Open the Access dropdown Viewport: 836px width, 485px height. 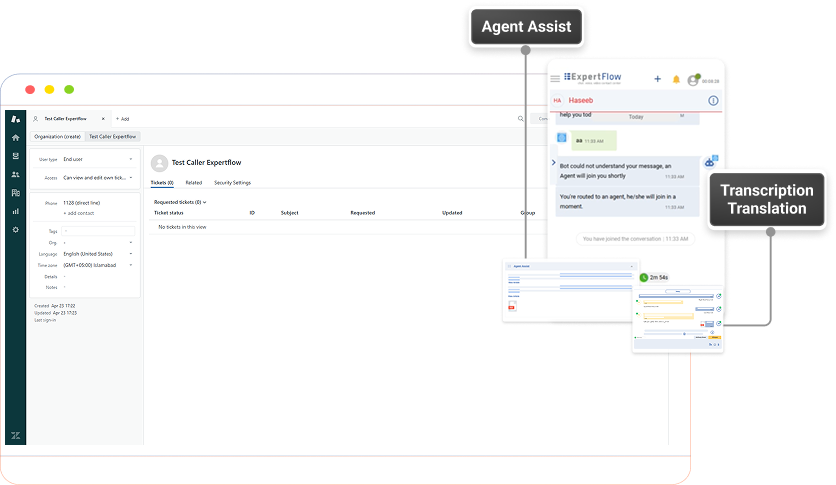click(x=98, y=177)
